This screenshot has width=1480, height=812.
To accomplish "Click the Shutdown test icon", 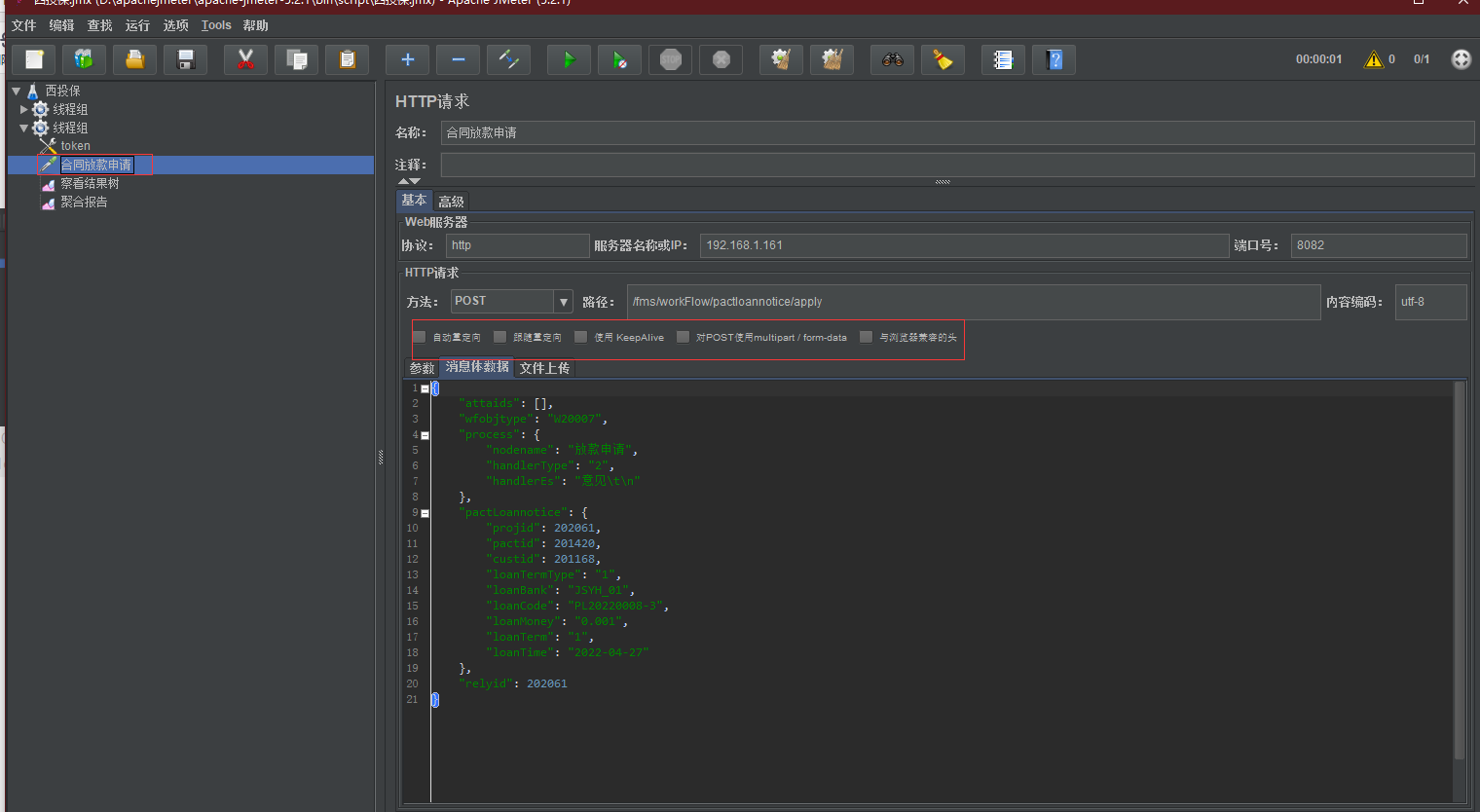I will click(x=721, y=59).
